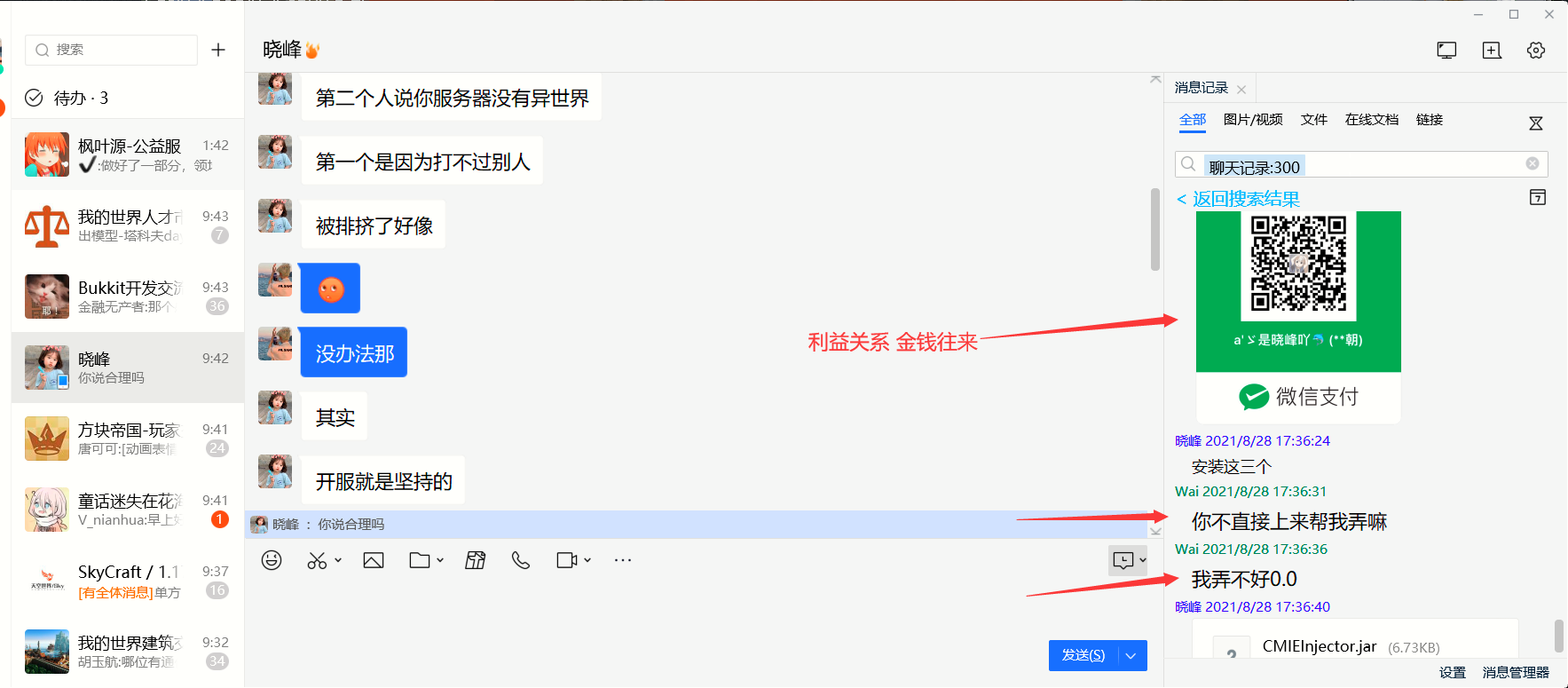Open the 我的世界人才 group chat
This screenshot has width=1568, height=688.
pos(128,225)
